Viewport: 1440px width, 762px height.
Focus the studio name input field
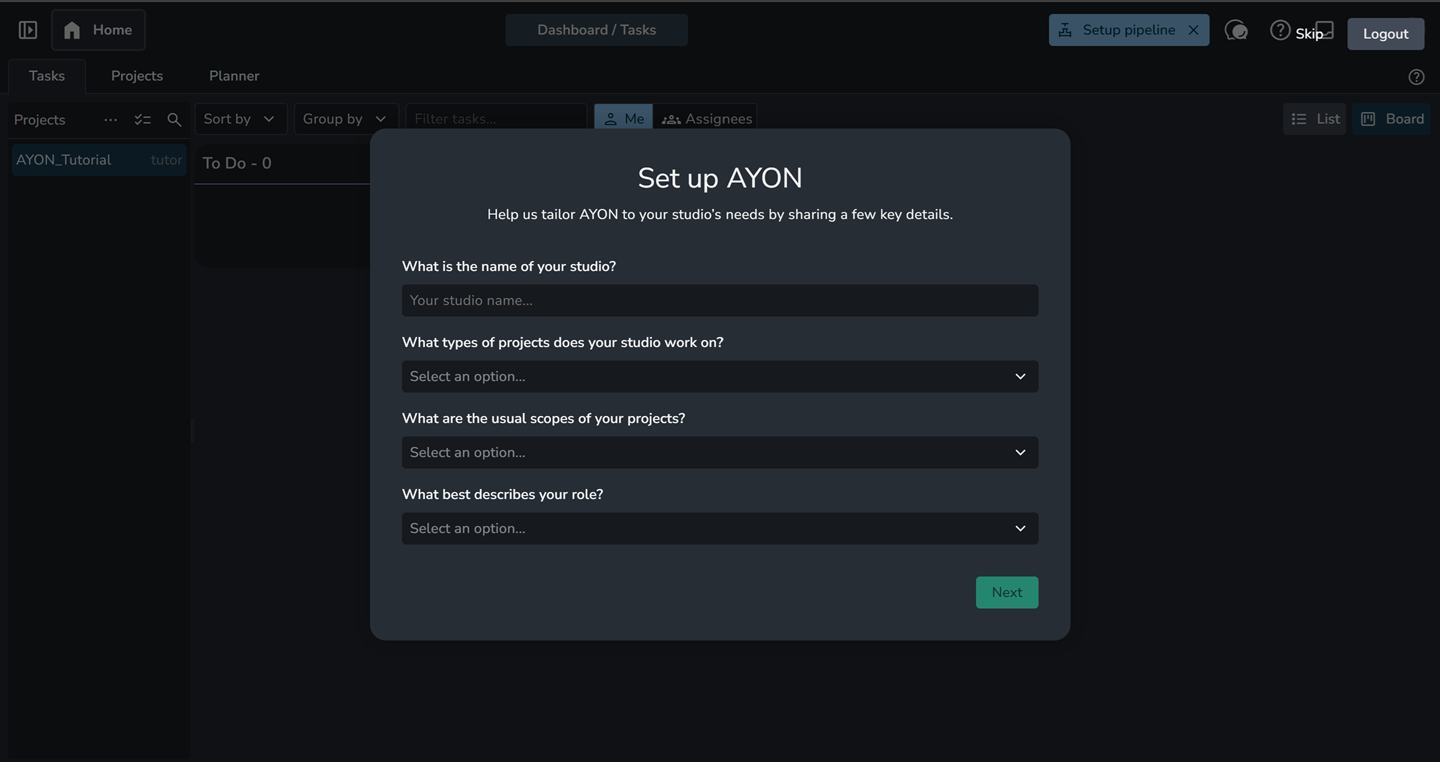[x=720, y=300]
